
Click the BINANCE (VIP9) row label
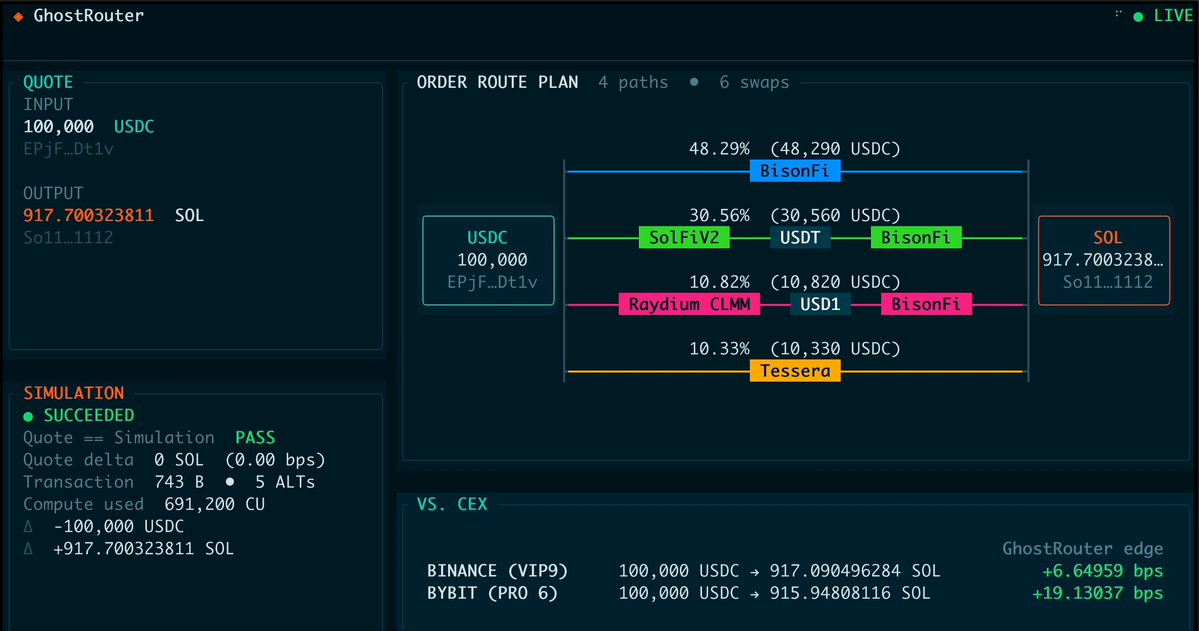(497, 571)
